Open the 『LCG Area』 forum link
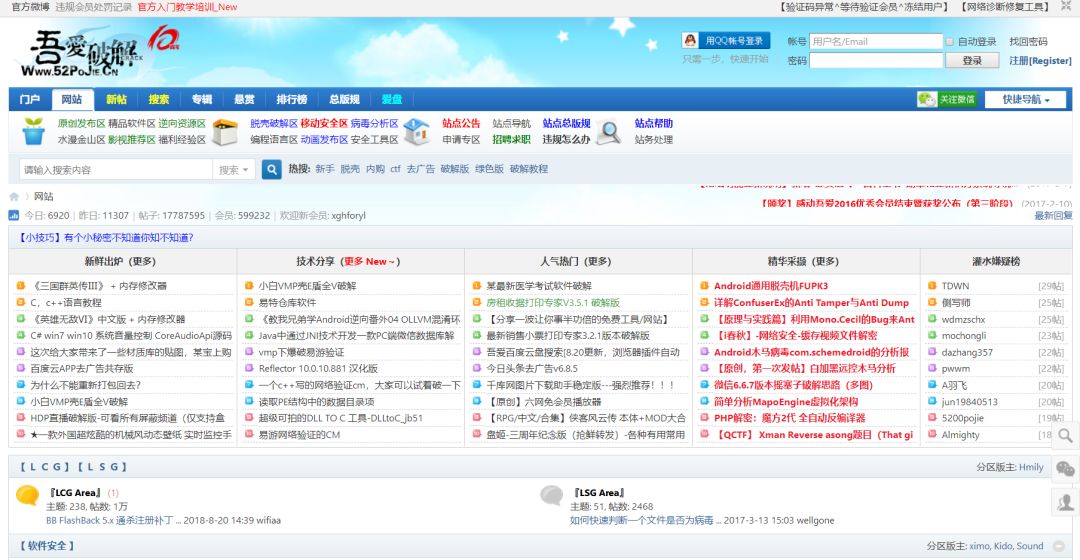The image size is (1080, 560). coord(76,492)
